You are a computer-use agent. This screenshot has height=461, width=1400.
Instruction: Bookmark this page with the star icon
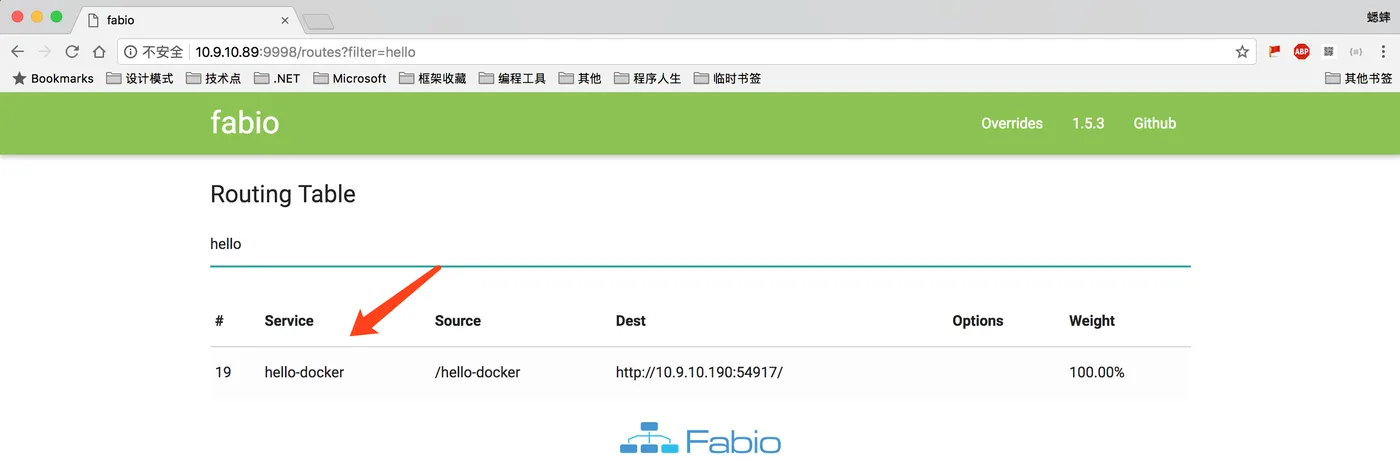click(1242, 52)
